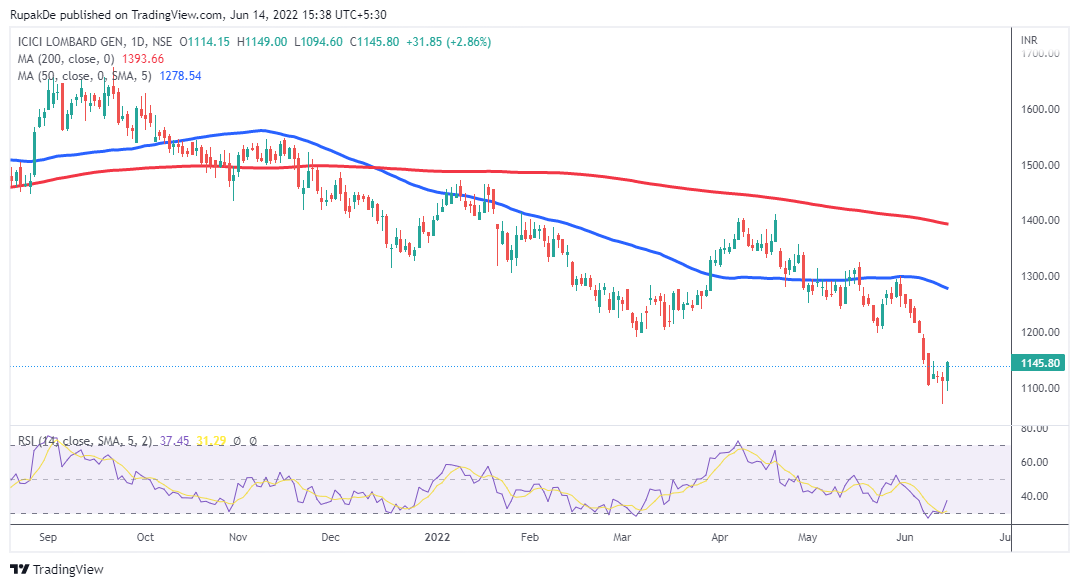Image resolution: width=1079 pixels, height=587 pixels.
Task: Click the low value L1094.60 in header
Action: tap(319, 42)
